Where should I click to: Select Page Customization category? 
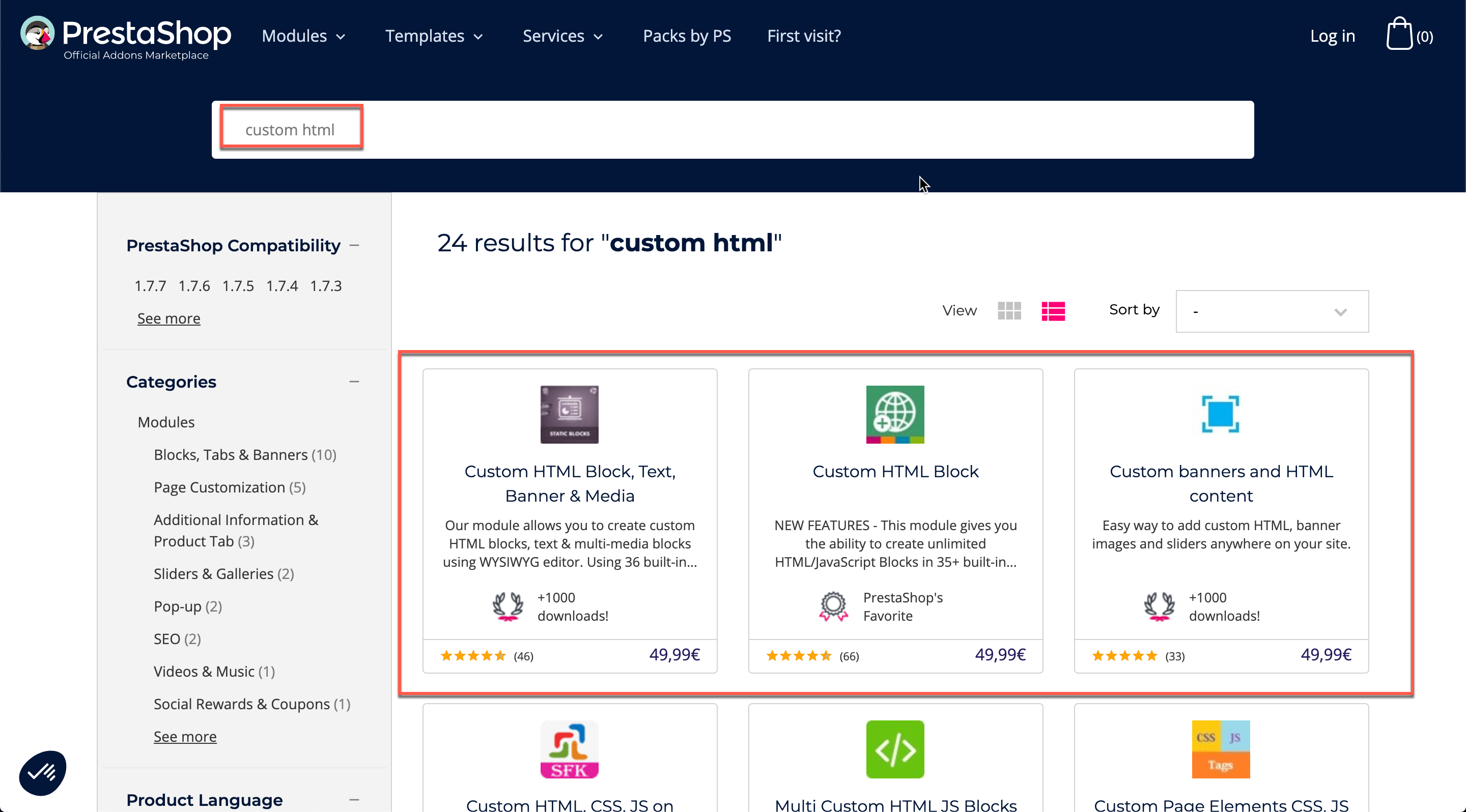pyautogui.click(x=230, y=487)
